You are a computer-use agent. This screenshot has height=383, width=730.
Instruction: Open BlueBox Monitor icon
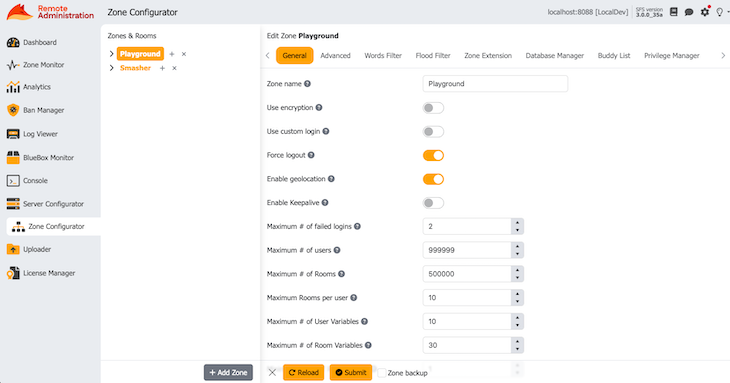point(13,157)
